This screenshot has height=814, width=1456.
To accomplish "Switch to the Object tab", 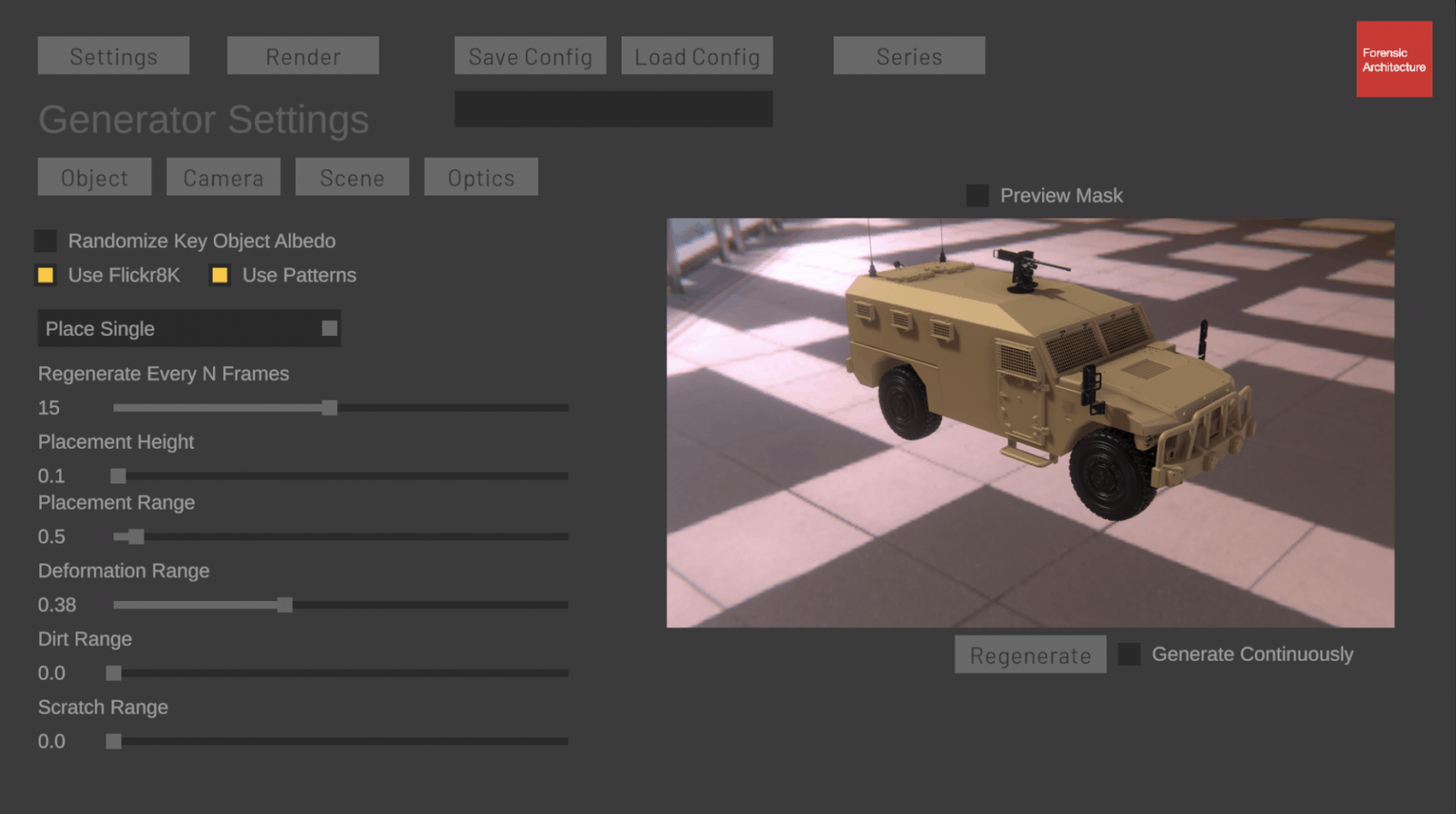I will pos(95,177).
